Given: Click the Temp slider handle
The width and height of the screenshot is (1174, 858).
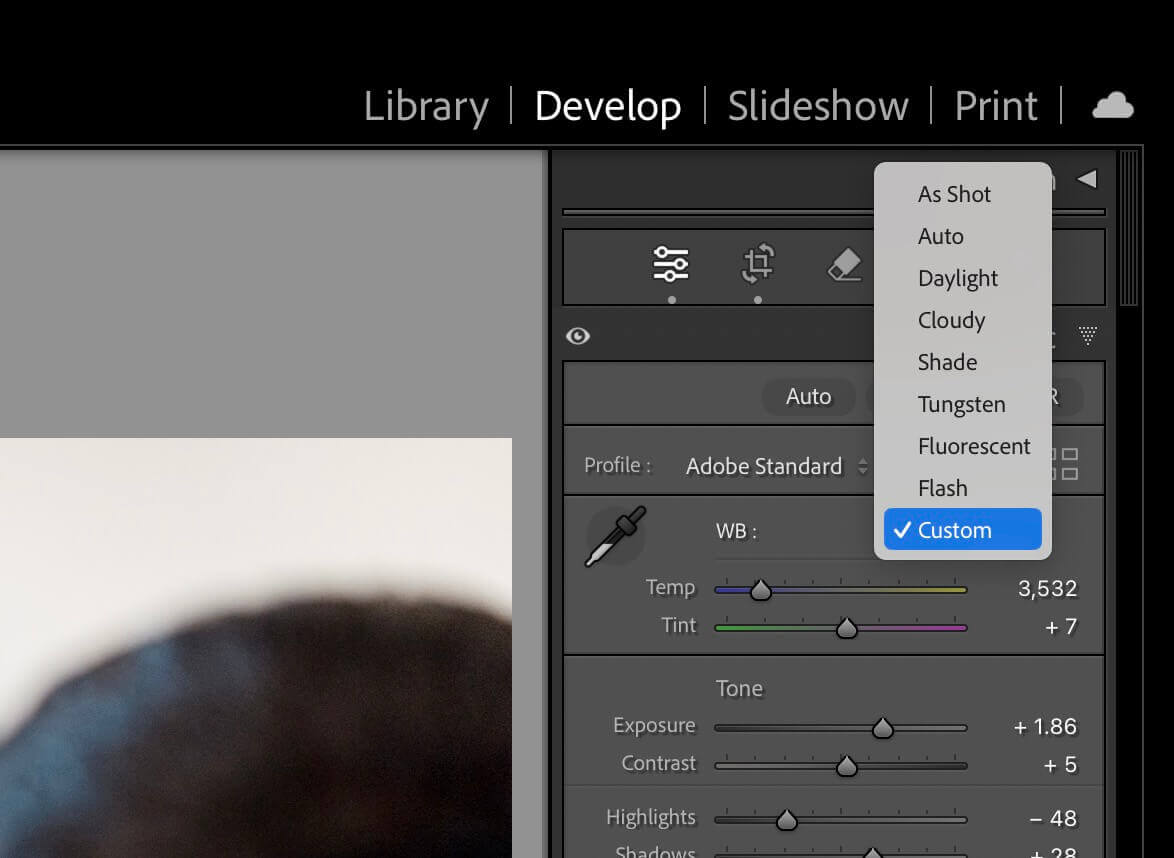Looking at the screenshot, I should pyautogui.click(x=761, y=590).
